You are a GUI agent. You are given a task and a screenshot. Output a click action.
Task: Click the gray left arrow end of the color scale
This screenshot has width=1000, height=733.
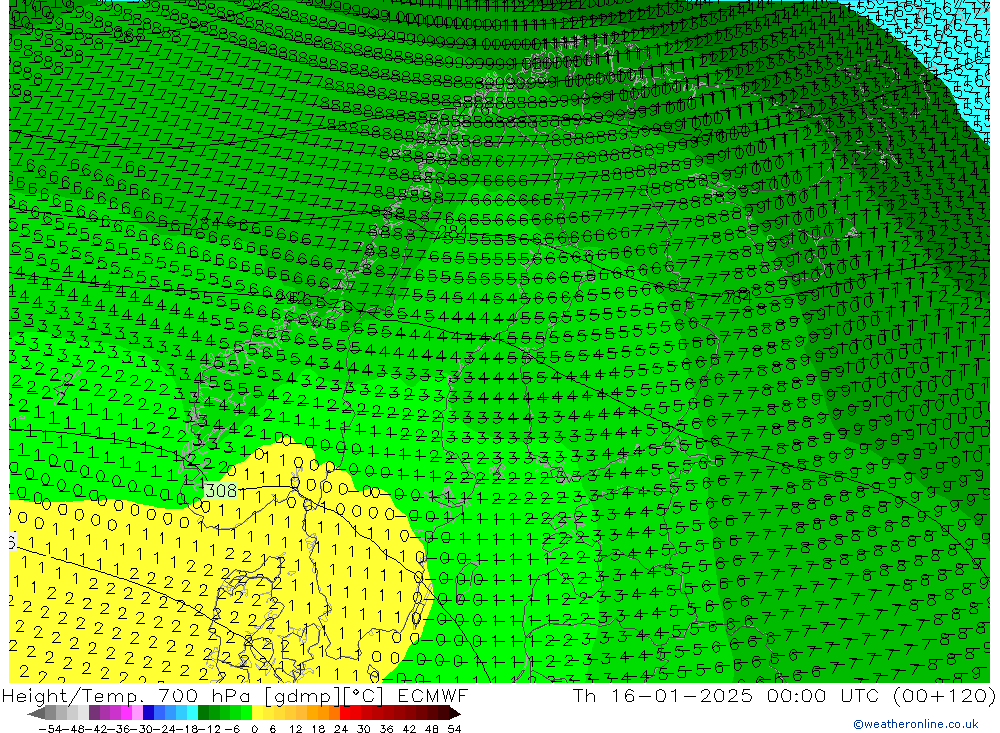click(36, 714)
